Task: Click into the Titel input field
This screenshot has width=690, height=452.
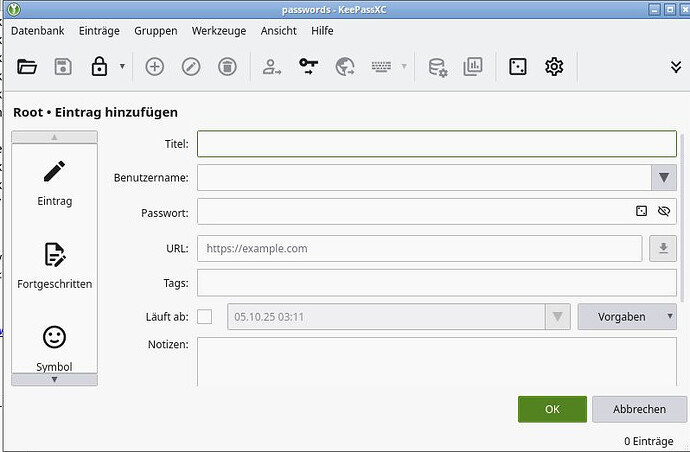Action: tap(436, 144)
